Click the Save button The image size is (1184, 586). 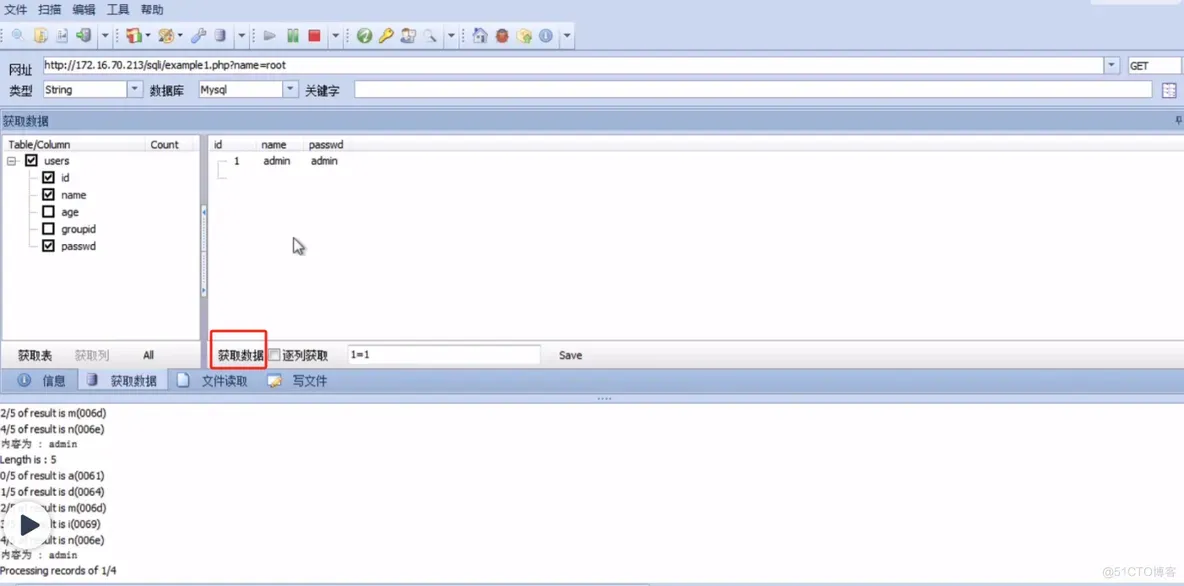(570, 355)
